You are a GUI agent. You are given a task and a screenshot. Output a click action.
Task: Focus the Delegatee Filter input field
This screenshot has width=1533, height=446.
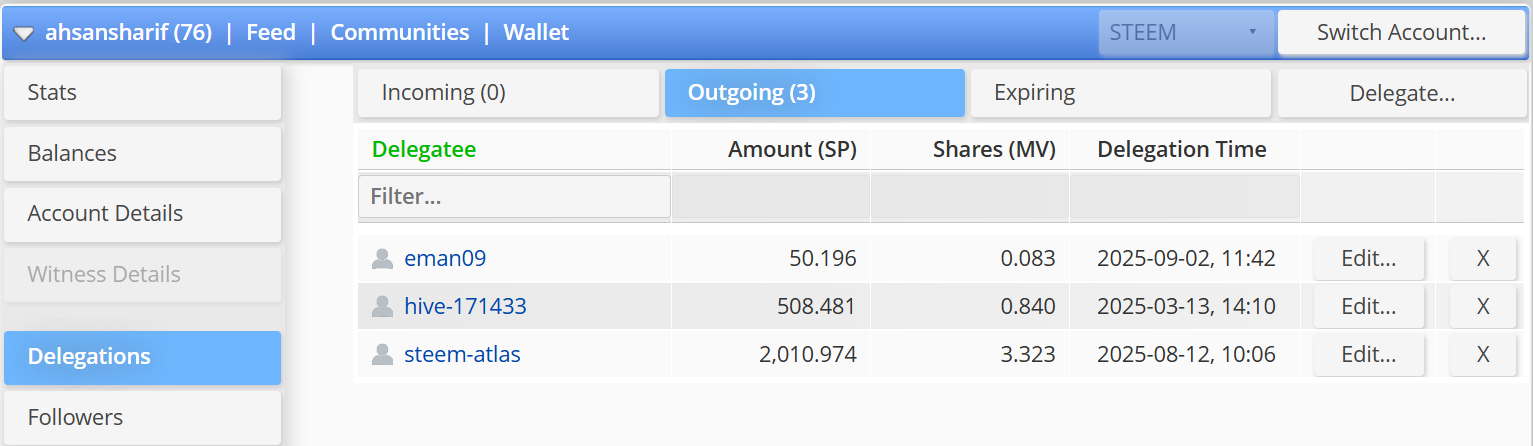(x=514, y=197)
